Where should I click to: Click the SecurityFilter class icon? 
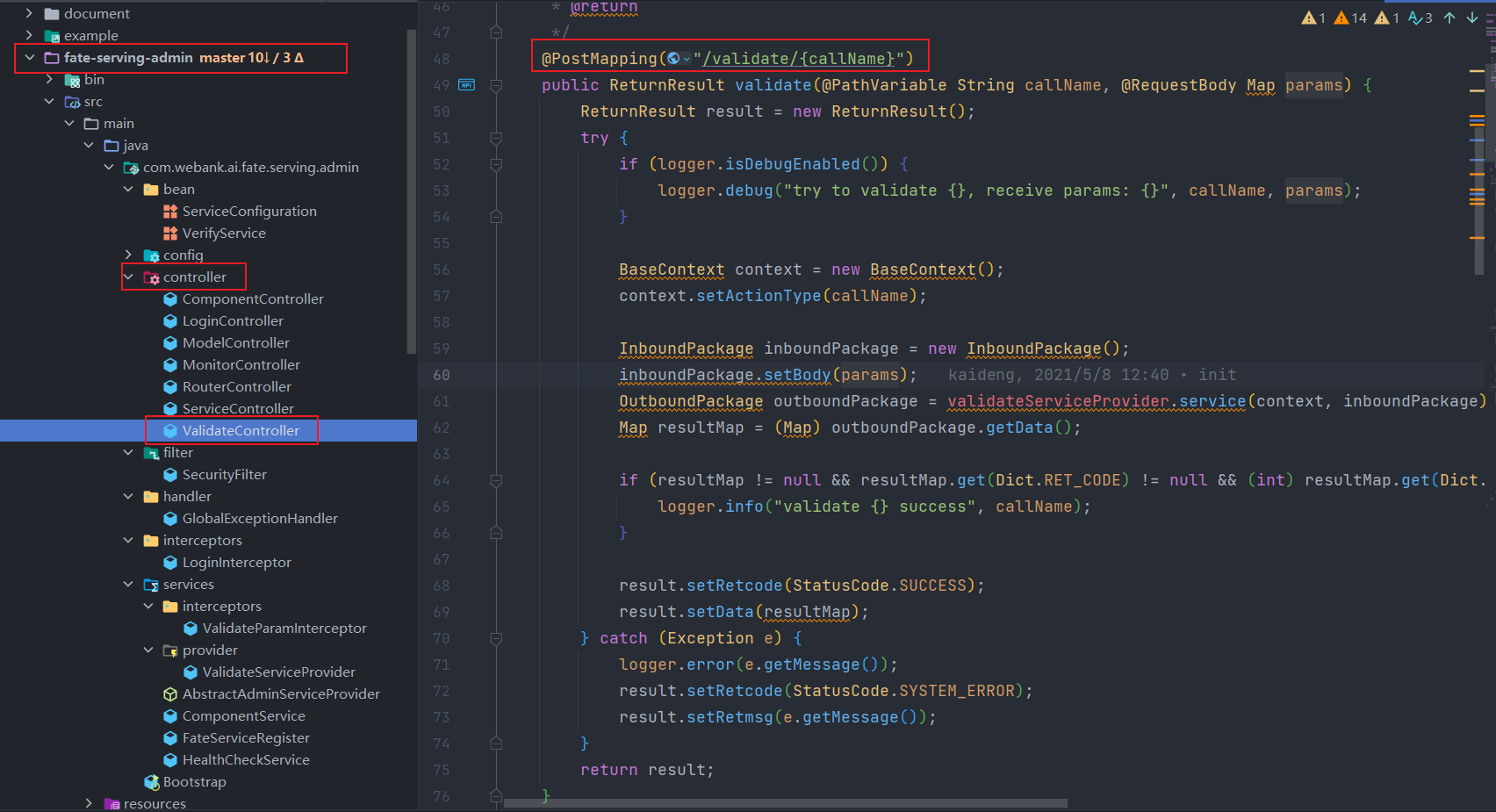(x=170, y=474)
